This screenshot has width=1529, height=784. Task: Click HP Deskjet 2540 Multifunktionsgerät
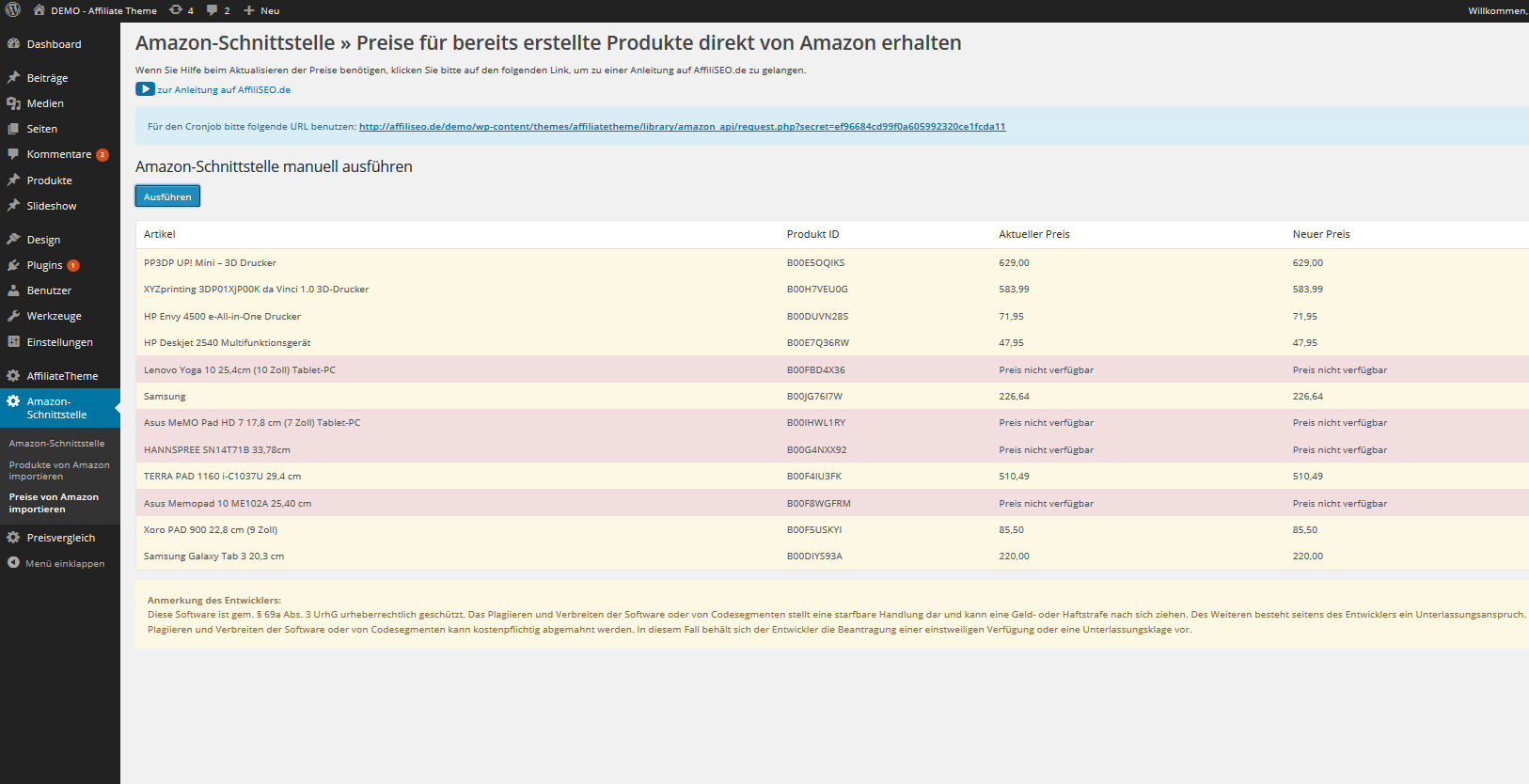(227, 343)
